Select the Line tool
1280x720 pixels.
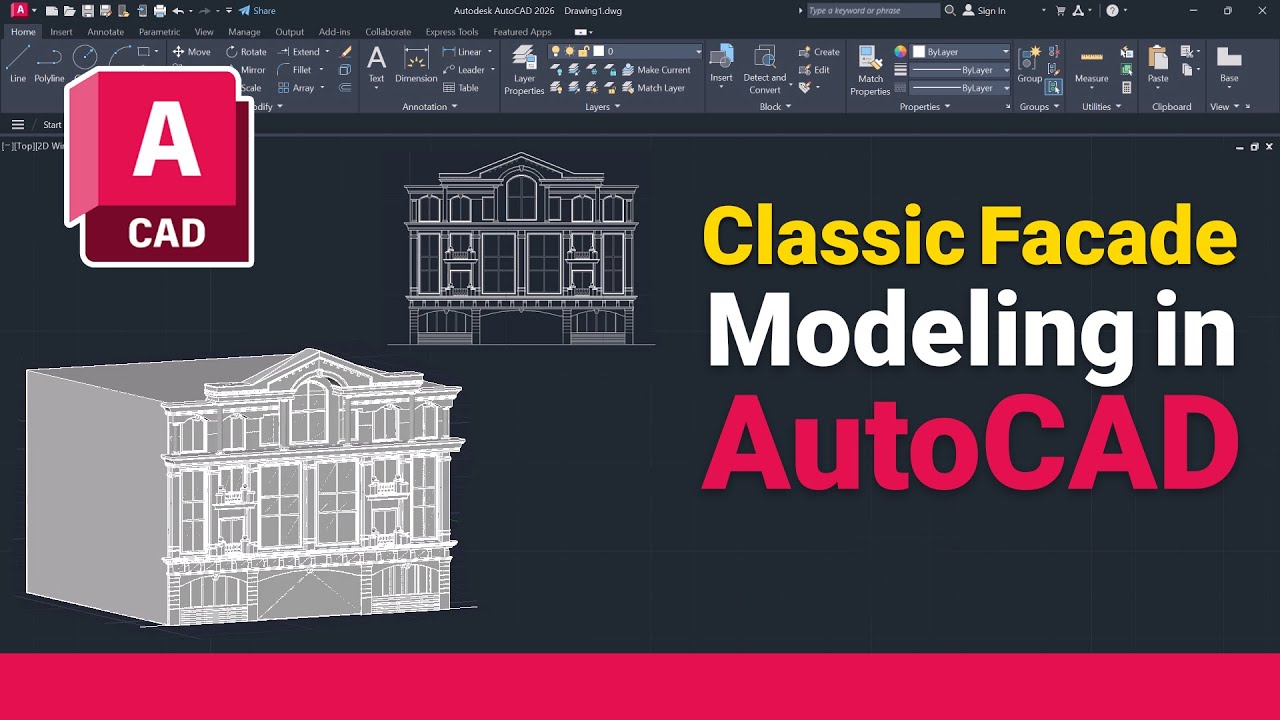[18, 64]
